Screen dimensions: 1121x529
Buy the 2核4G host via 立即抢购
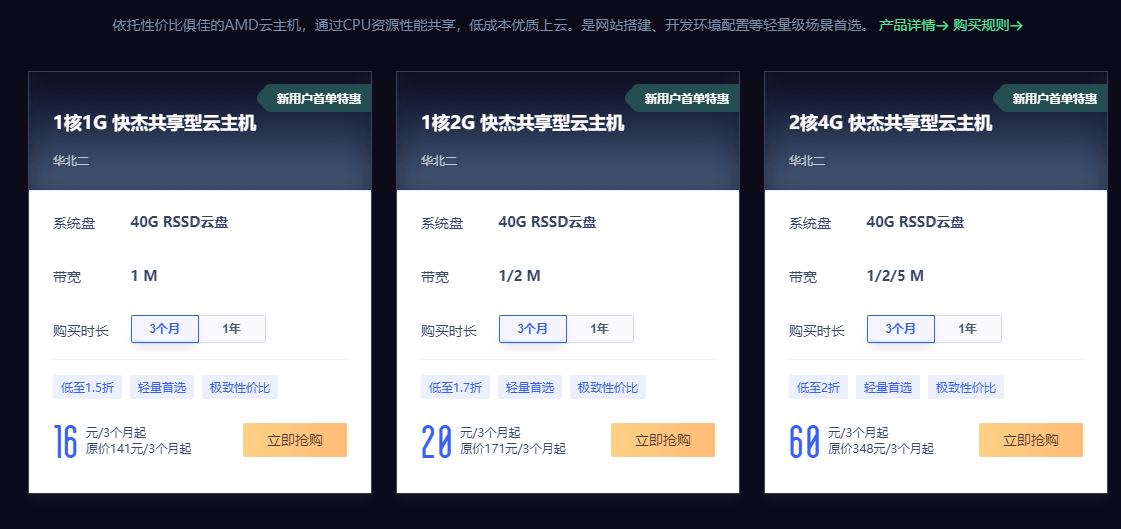(x=1031, y=440)
